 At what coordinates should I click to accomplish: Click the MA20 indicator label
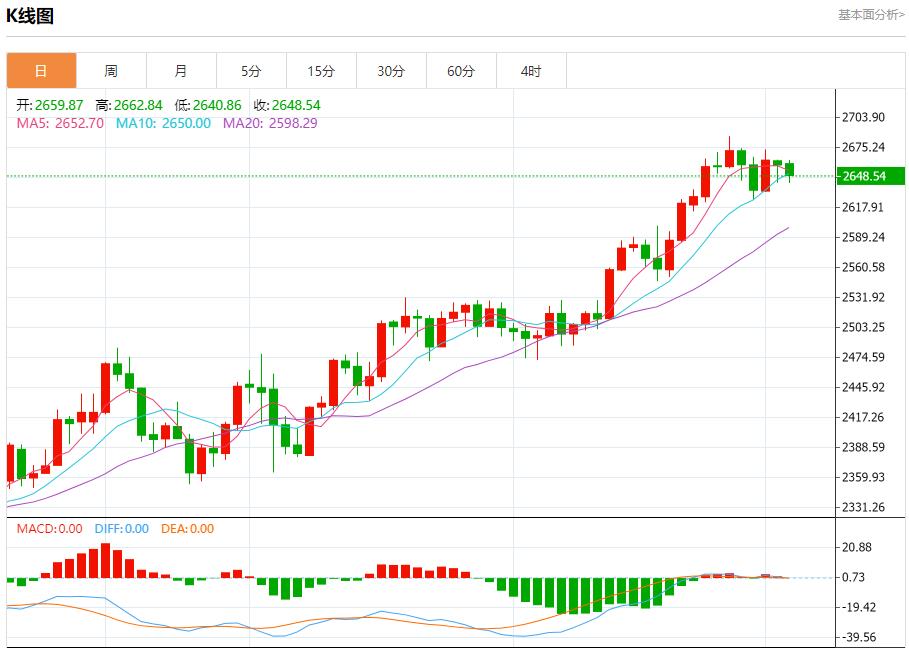click(x=270, y=123)
